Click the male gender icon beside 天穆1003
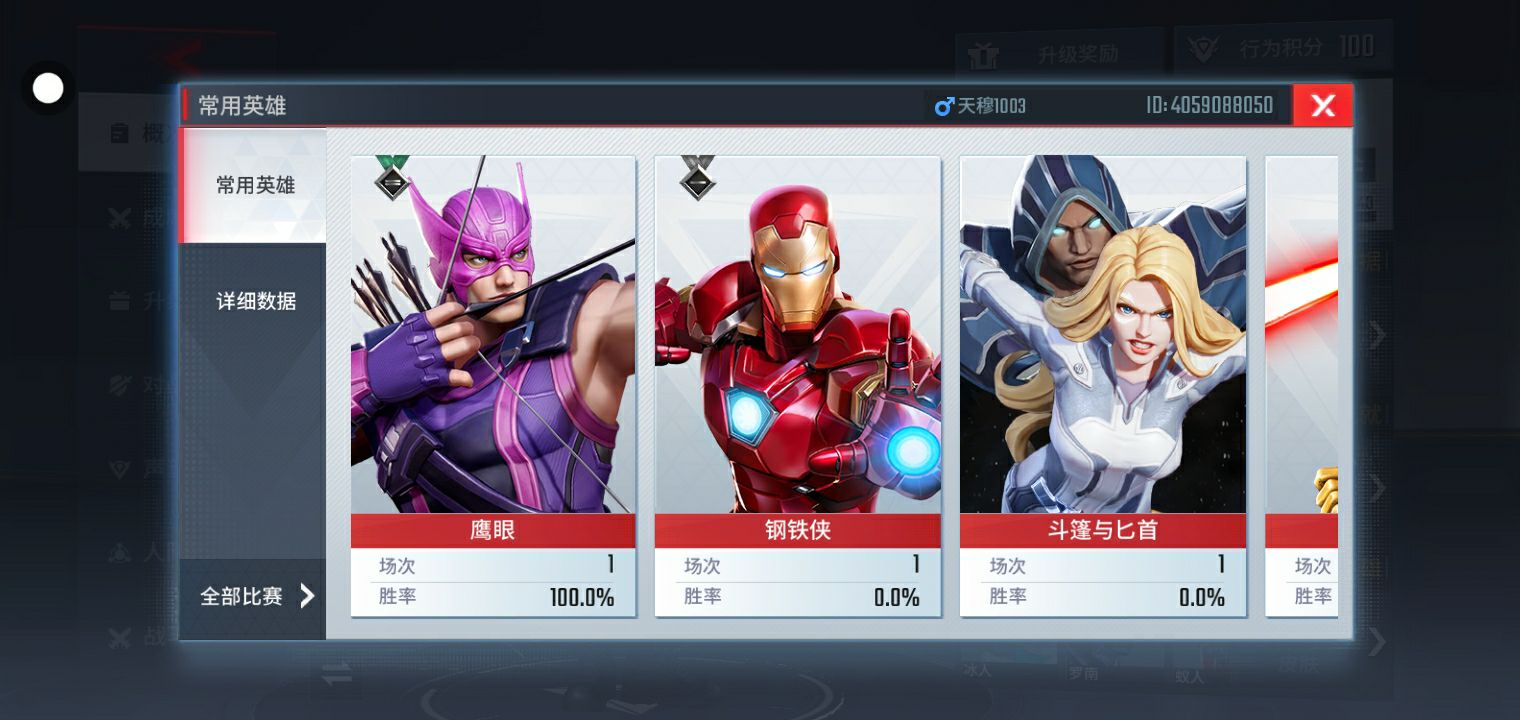Image resolution: width=1520 pixels, height=720 pixels. pos(944,105)
